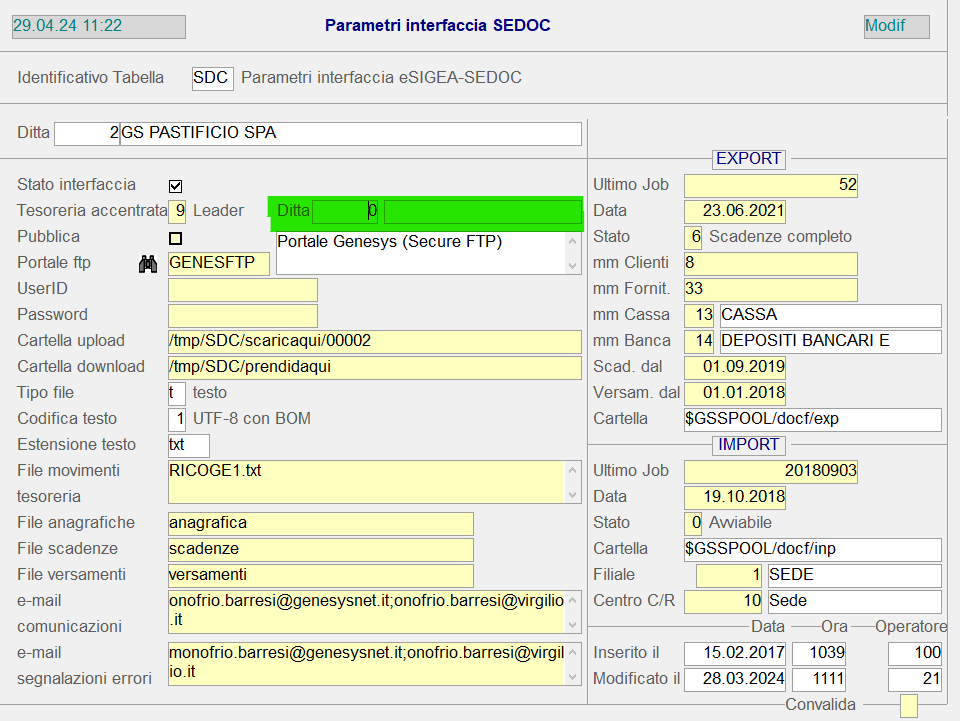Click the binoculars lookup icon beside Portale ftp
Image resolution: width=960 pixels, height=721 pixels.
[x=149, y=263]
